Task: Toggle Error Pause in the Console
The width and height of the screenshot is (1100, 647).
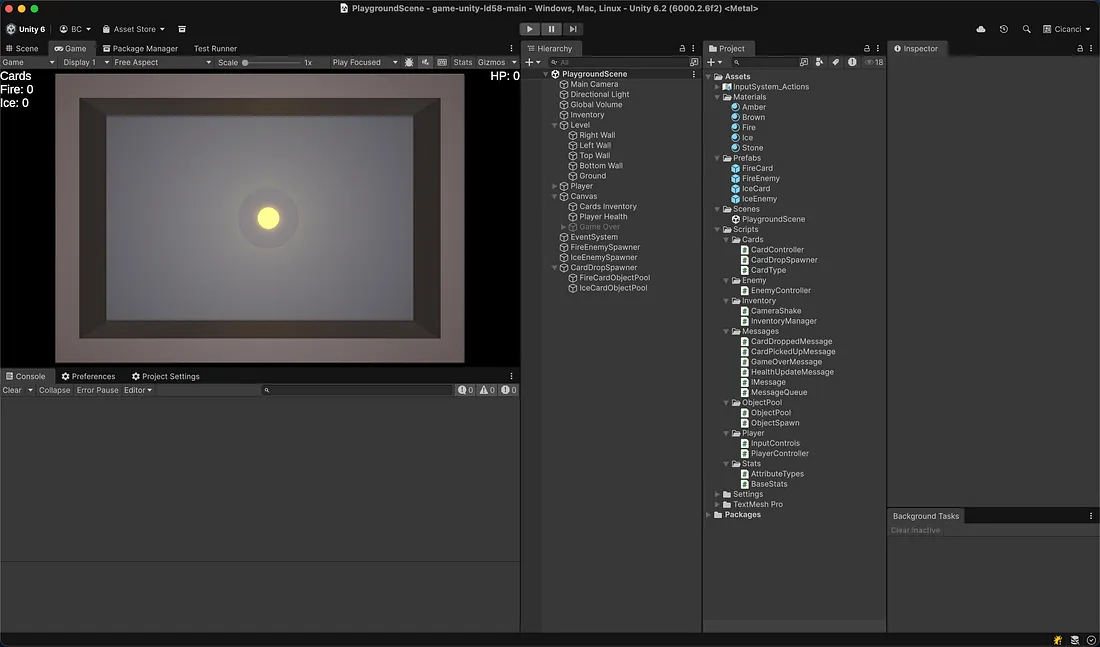Action: point(97,390)
